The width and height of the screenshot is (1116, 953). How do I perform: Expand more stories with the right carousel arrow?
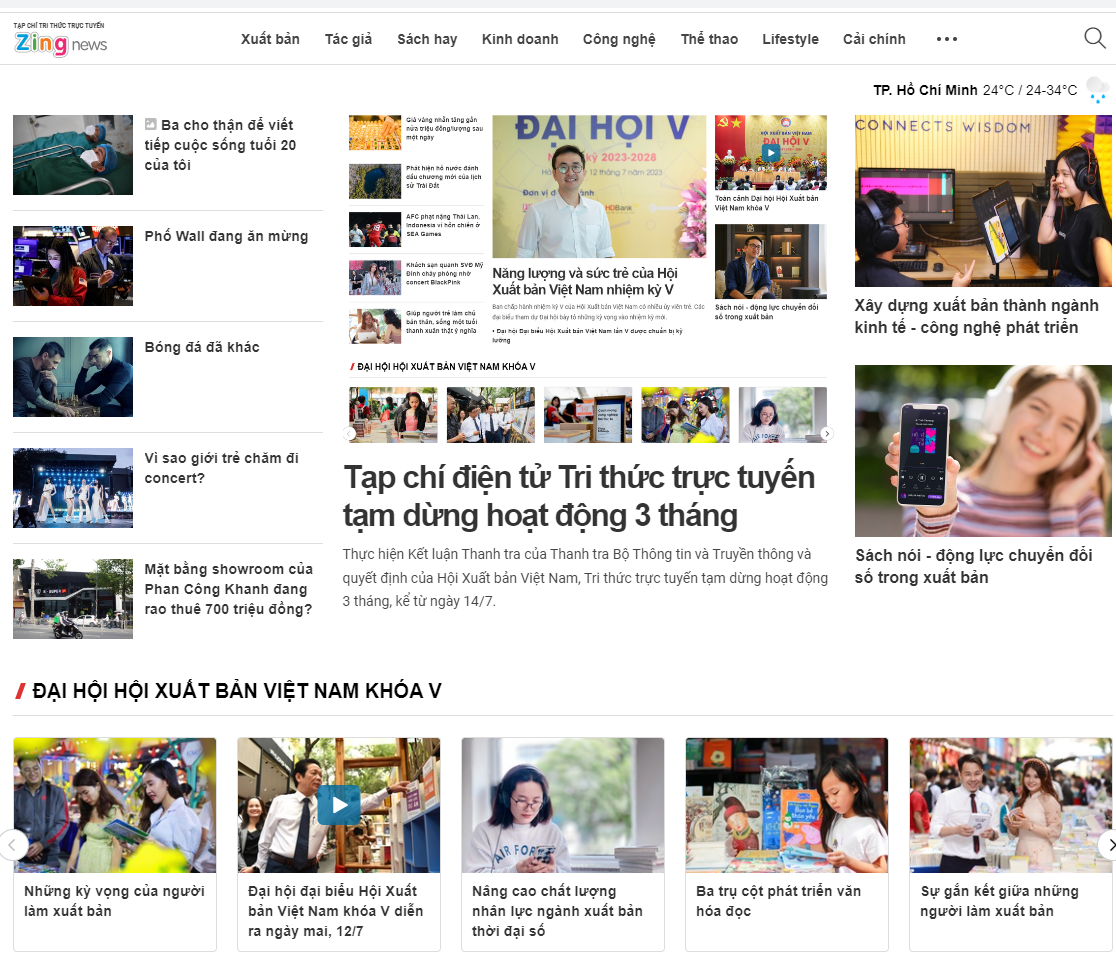[x=827, y=432]
